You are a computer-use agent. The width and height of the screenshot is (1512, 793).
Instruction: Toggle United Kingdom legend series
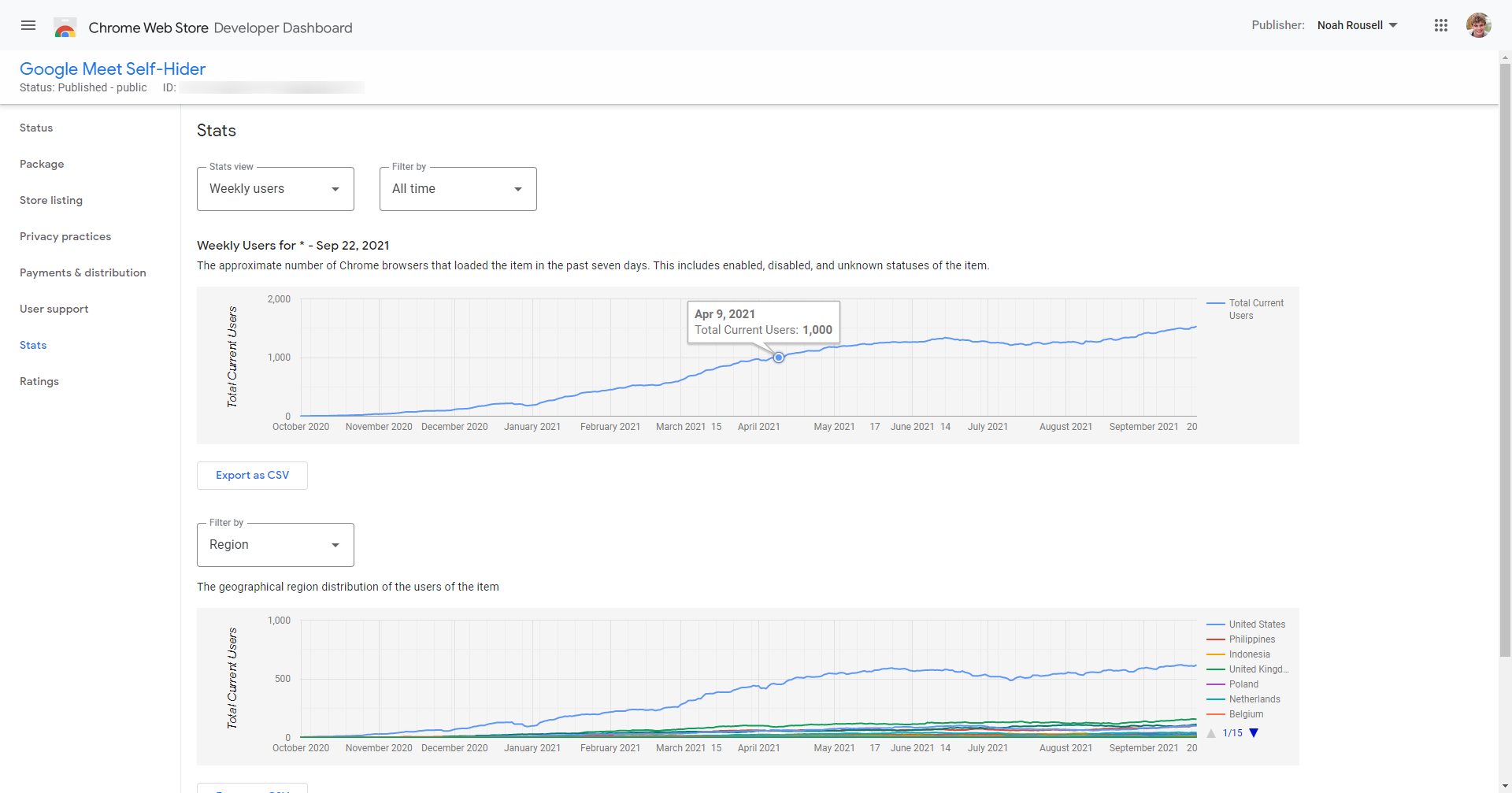click(1247, 669)
